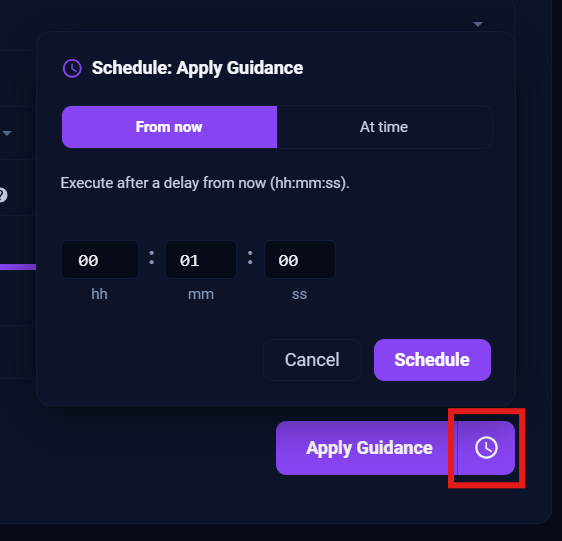The image size is (562, 541).
Task: Click the partially visible help question mark icon
Action: tap(2, 195)
